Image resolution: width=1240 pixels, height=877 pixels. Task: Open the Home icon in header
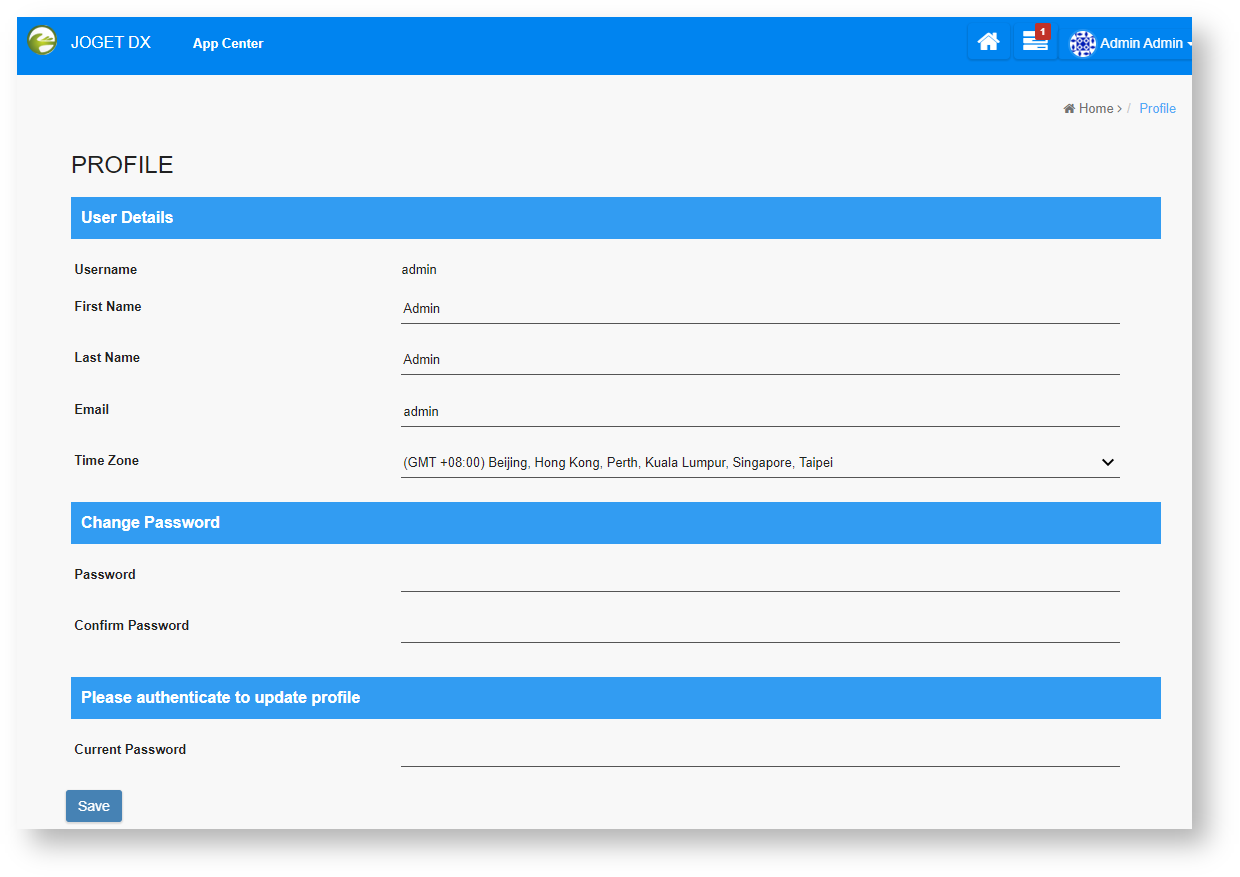[x=988, y=42]
